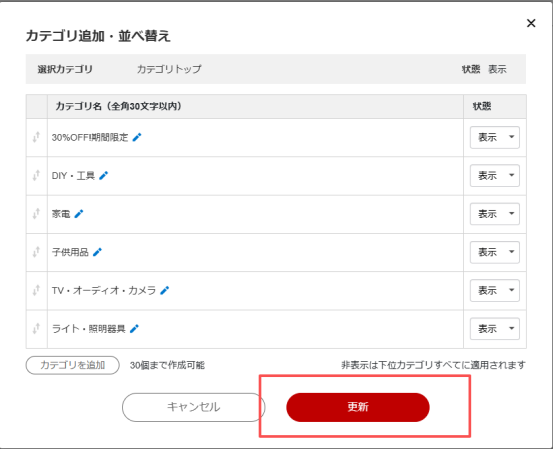Image resolution: width=554 pixels, height=449 pixels.
Task: Click pencil icon next to DIY・工具
Action: tap(104, 175)
